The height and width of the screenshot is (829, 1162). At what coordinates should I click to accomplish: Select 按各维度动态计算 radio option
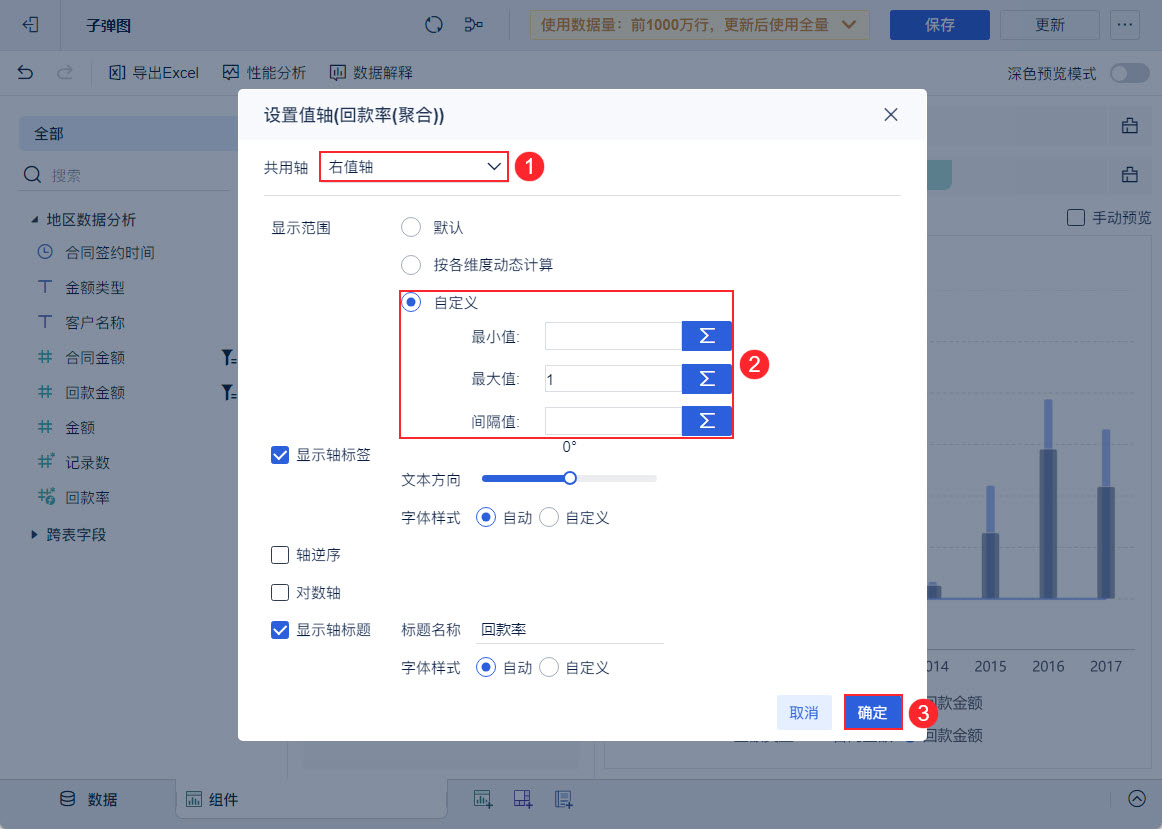tap(411, 264)
